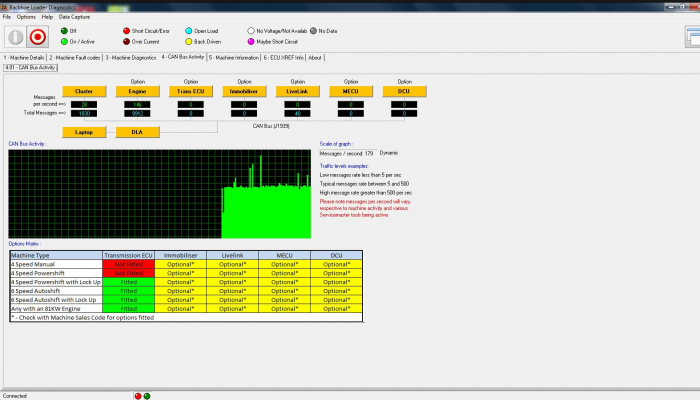Screen dimensions: 700x400
Task: Click the magenta Maybe Short Circuit indicator
Action: 251,42
